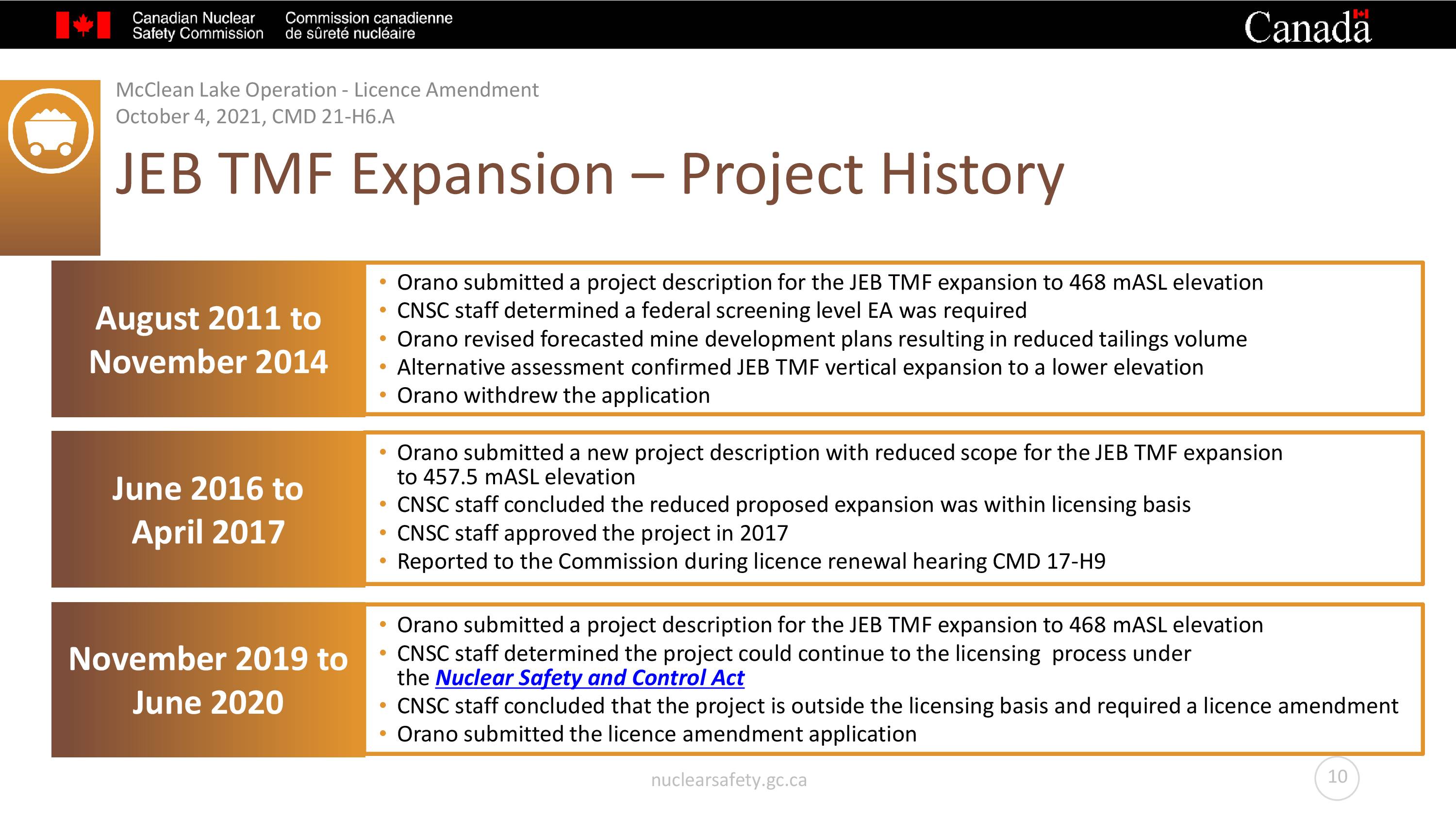
Task: Click the Canada wordmark at top right
Action: [x=1307, y=26]
